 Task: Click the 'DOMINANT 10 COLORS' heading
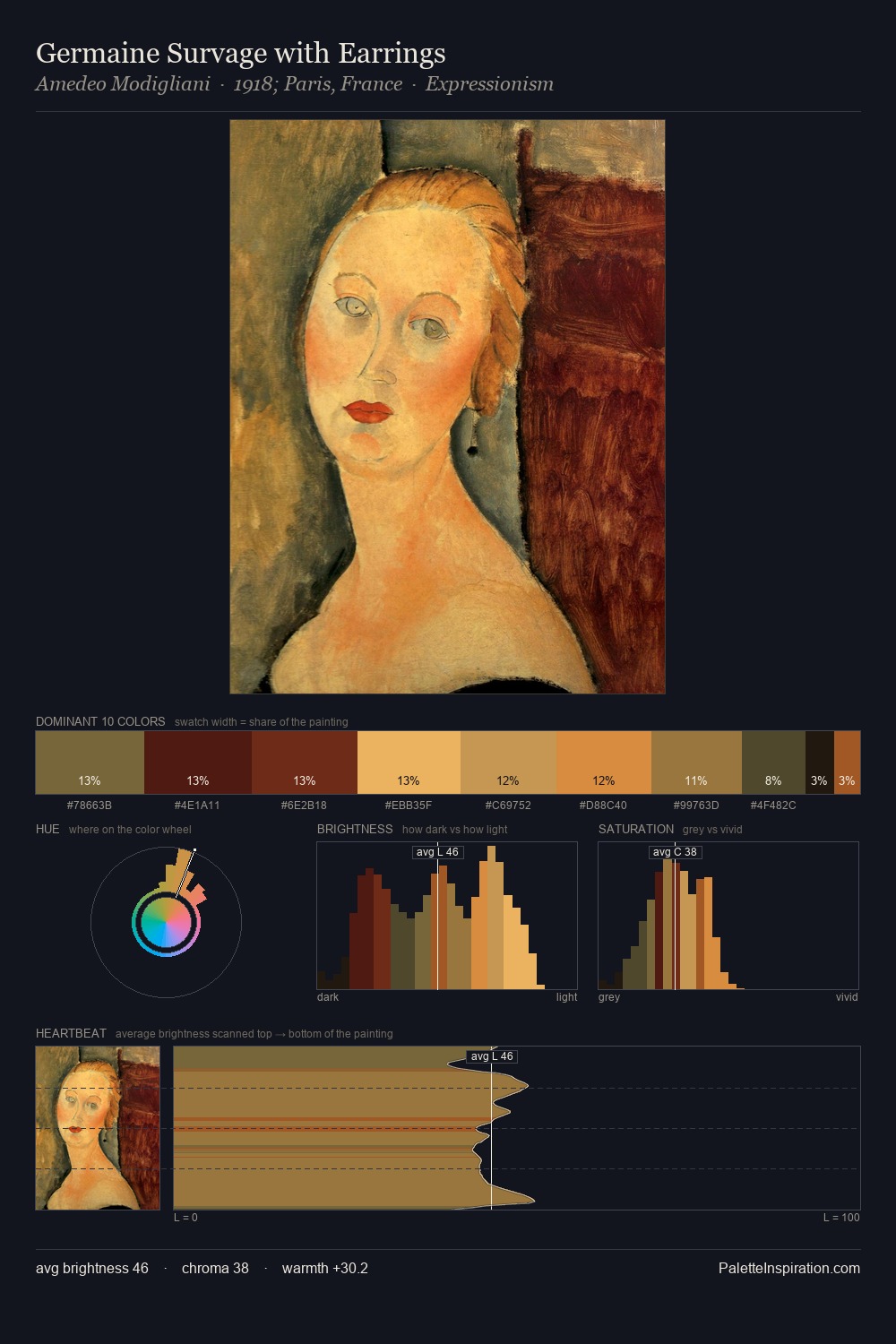[x=100, y=721]
